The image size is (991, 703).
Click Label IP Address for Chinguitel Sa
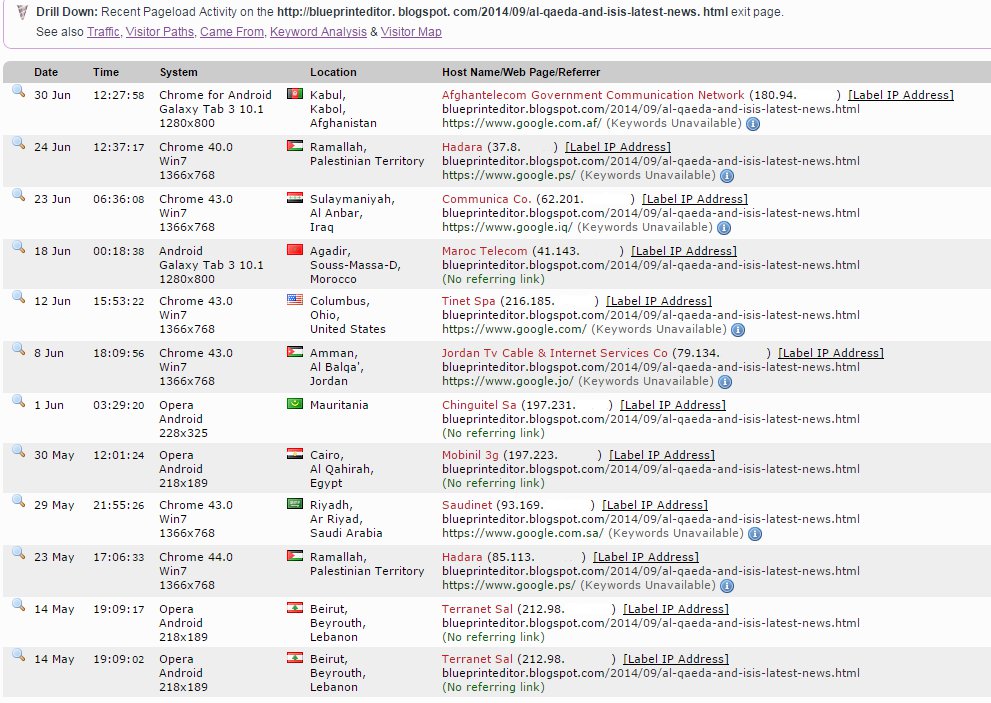[672, 405]
